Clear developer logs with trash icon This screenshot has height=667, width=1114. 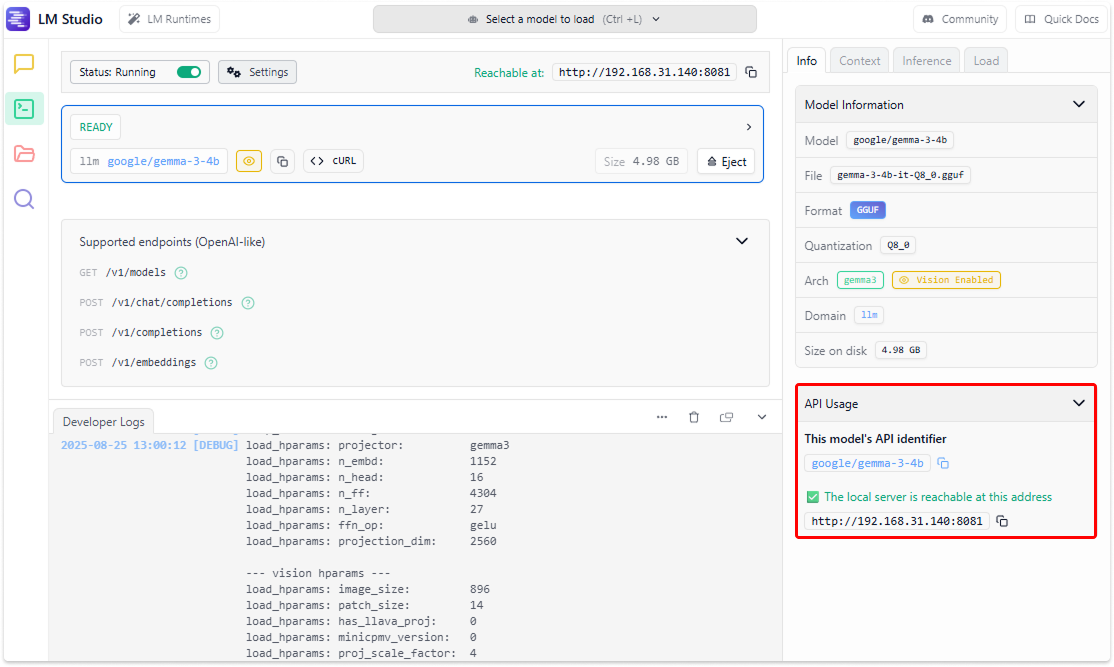(694, 417)
